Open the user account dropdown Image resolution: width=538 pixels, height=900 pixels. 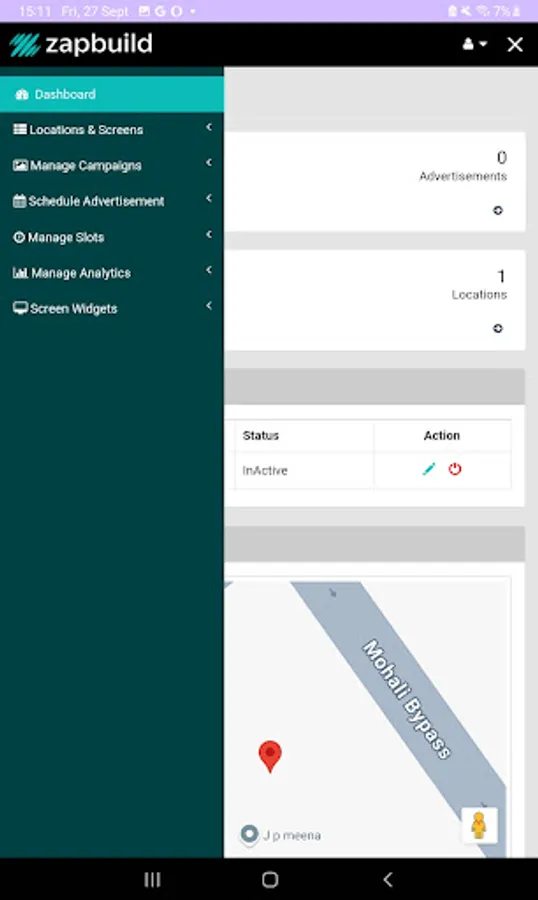coord(475,44)
